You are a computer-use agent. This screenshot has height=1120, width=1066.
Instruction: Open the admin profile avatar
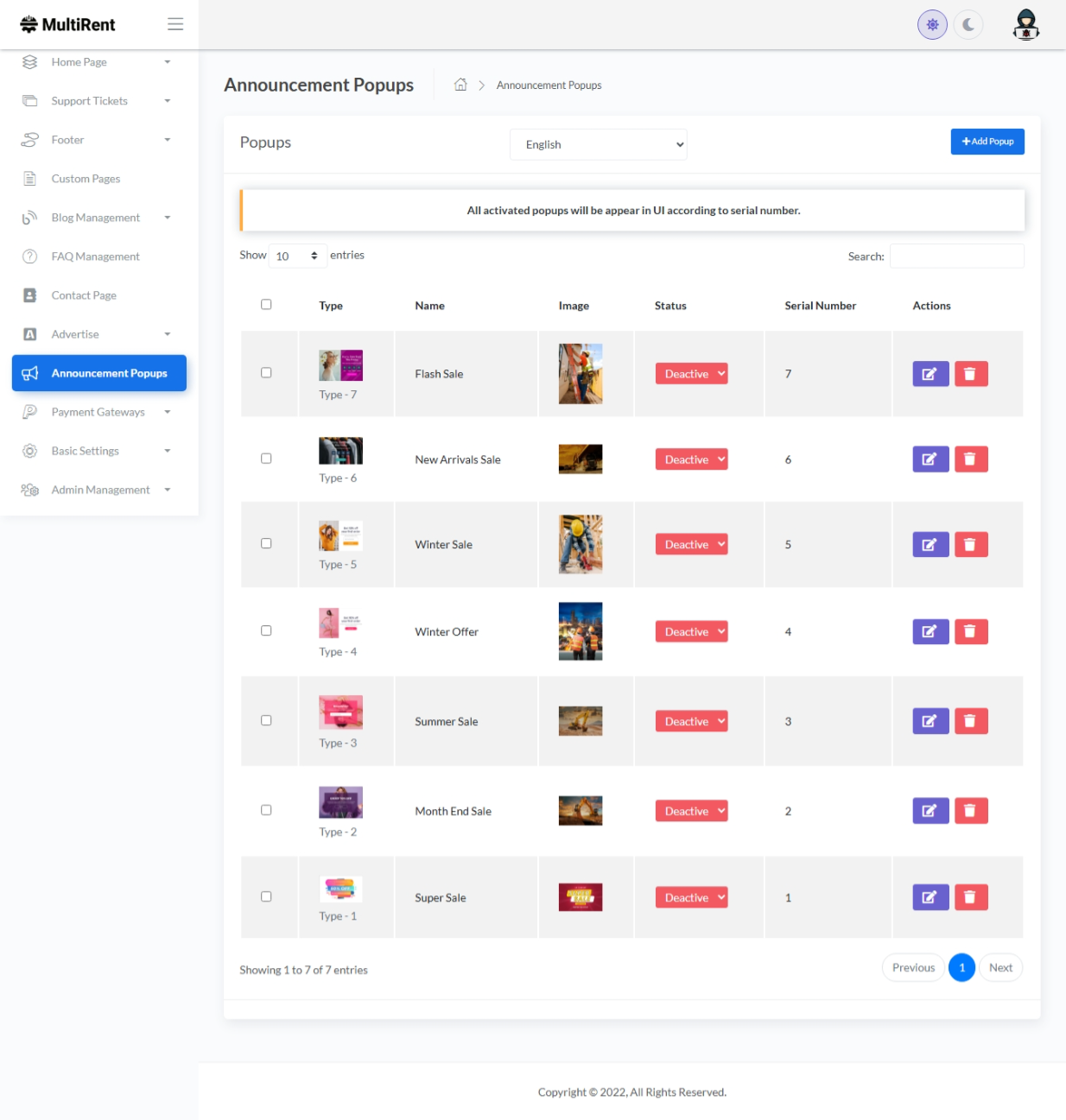pyautogui.click(x=1025, y=25)
